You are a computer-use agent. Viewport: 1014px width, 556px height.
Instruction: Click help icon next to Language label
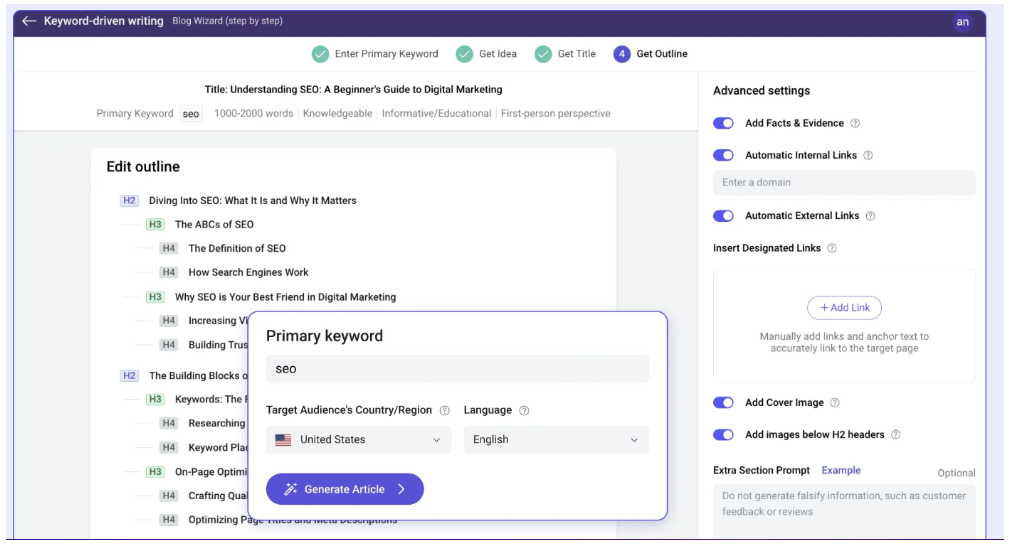[x=525, y=411]
